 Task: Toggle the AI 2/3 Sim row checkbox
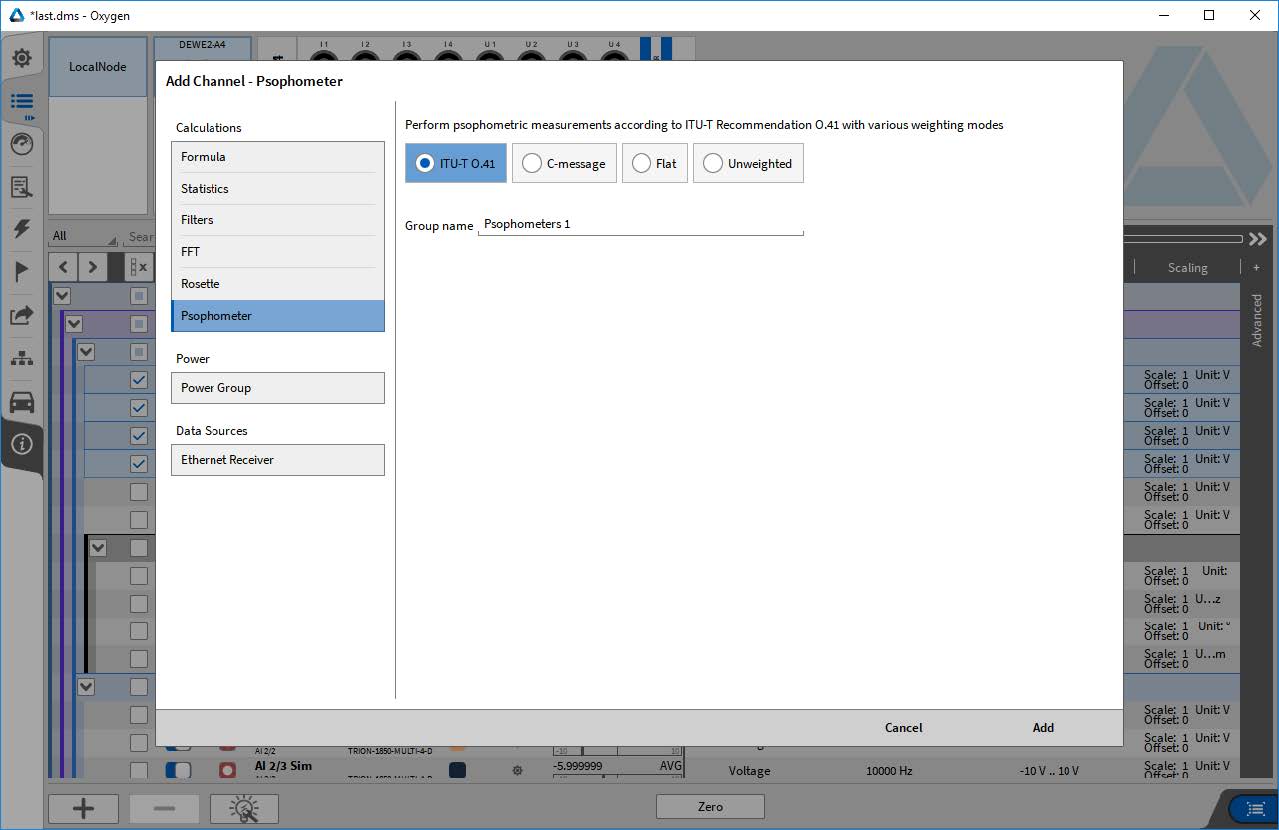point(139,771)
